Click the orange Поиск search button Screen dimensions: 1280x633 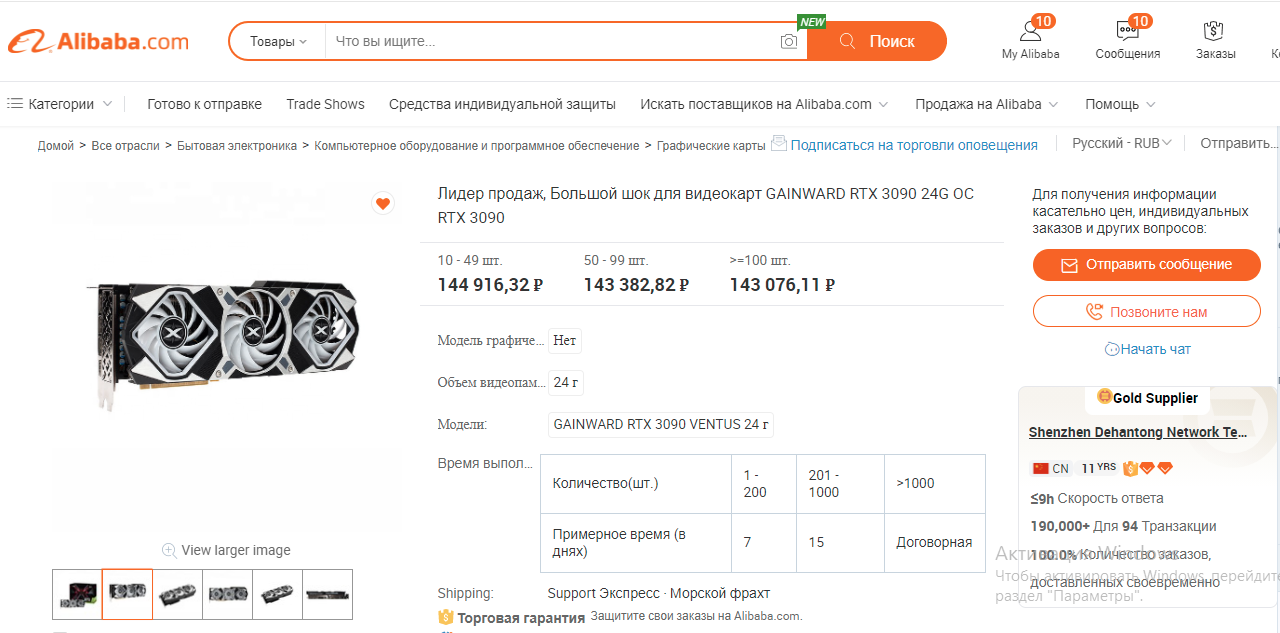[877, 41]
